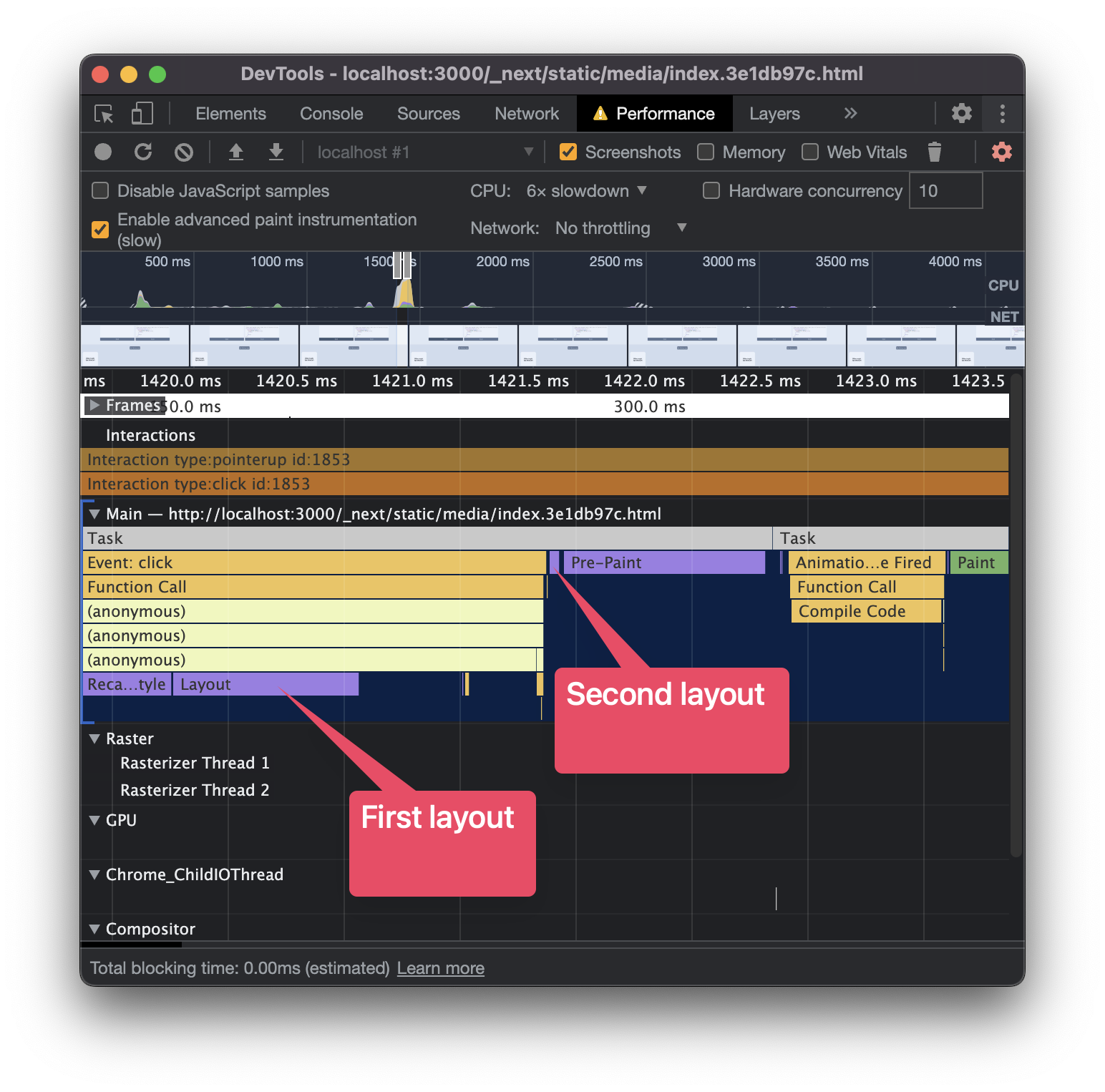Open the Learn more link
The image size is (1105, 1092).
point(440,967)
